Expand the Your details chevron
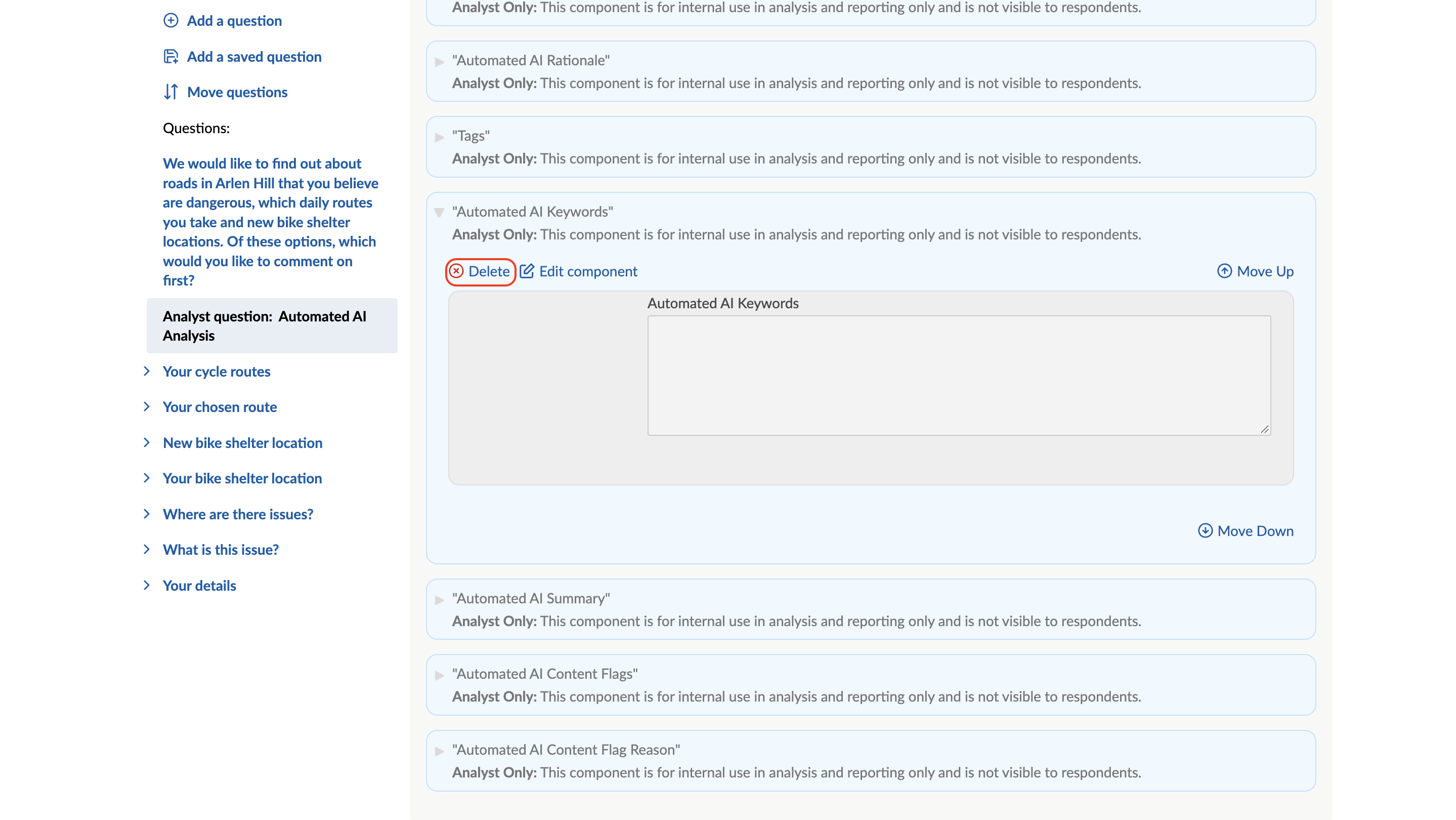1456x820 pixels. coord(147,585)
